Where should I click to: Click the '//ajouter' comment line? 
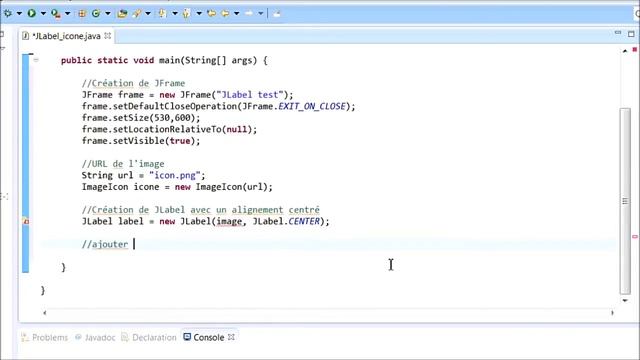[x=105, y=244]
